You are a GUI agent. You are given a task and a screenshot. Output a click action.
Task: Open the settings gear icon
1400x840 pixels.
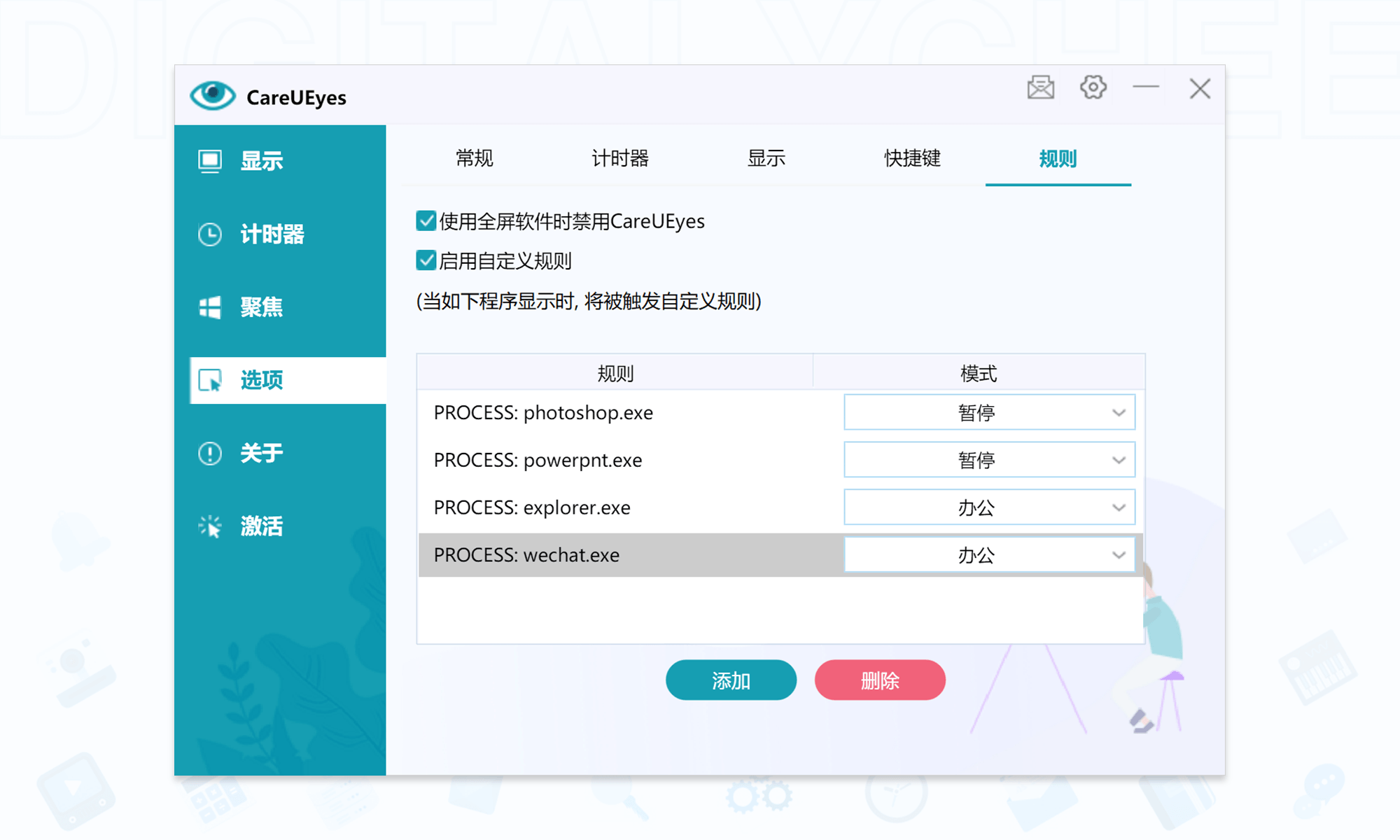[1093, 87]
